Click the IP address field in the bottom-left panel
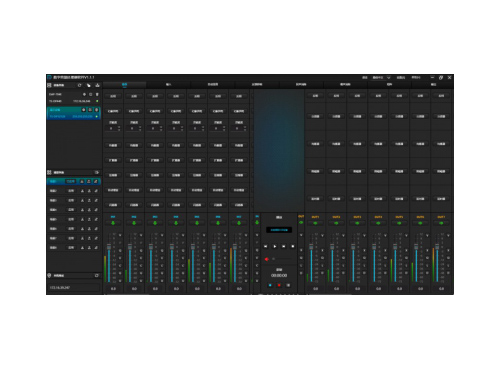This screenshot has width=500, height=368. click(74, 287)
